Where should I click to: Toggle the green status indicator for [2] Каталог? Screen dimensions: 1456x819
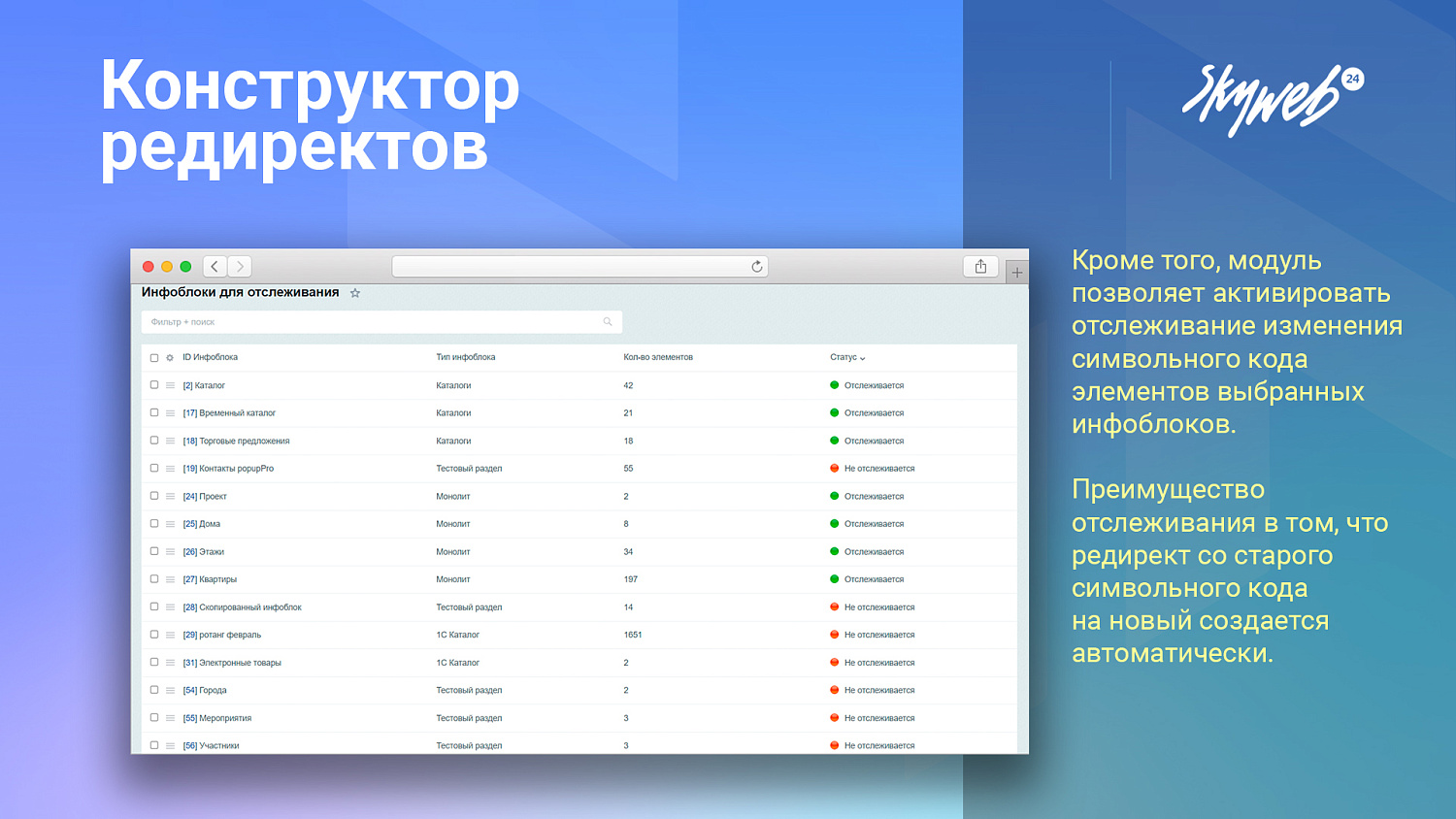click(x=833, y=385)
